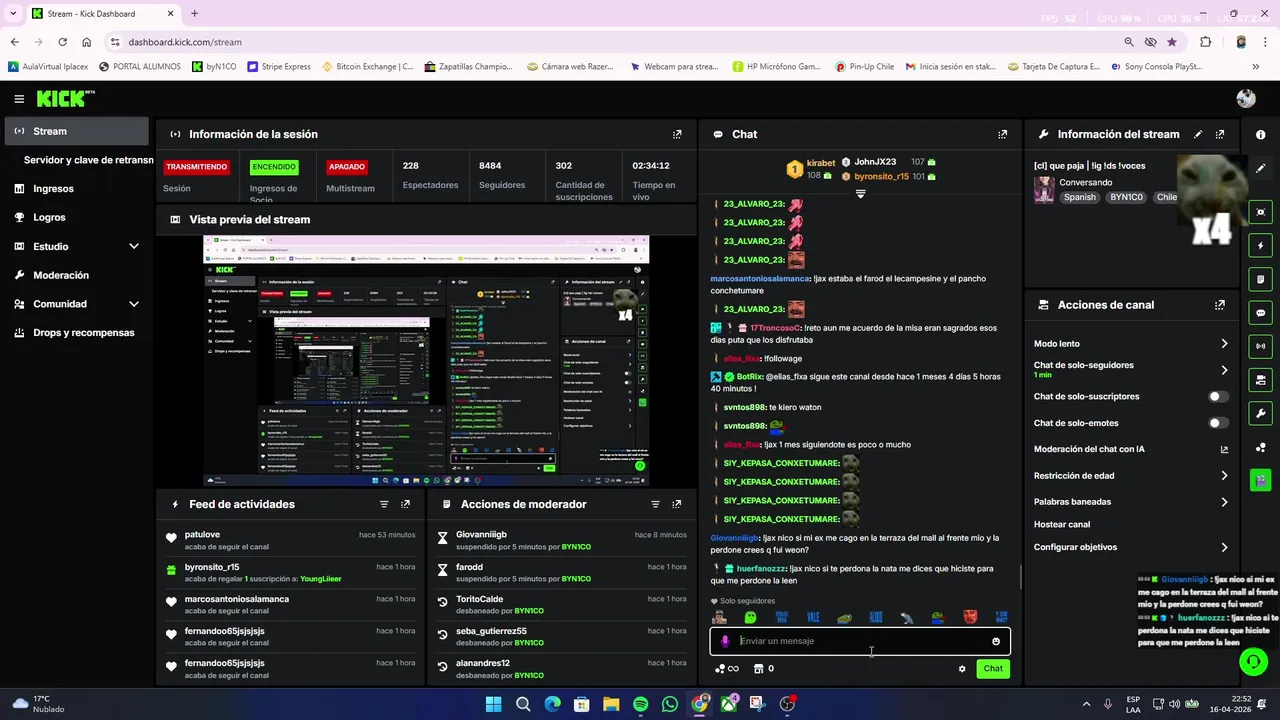Toggle Chat de solo-emotes switch

point(1218,423)
